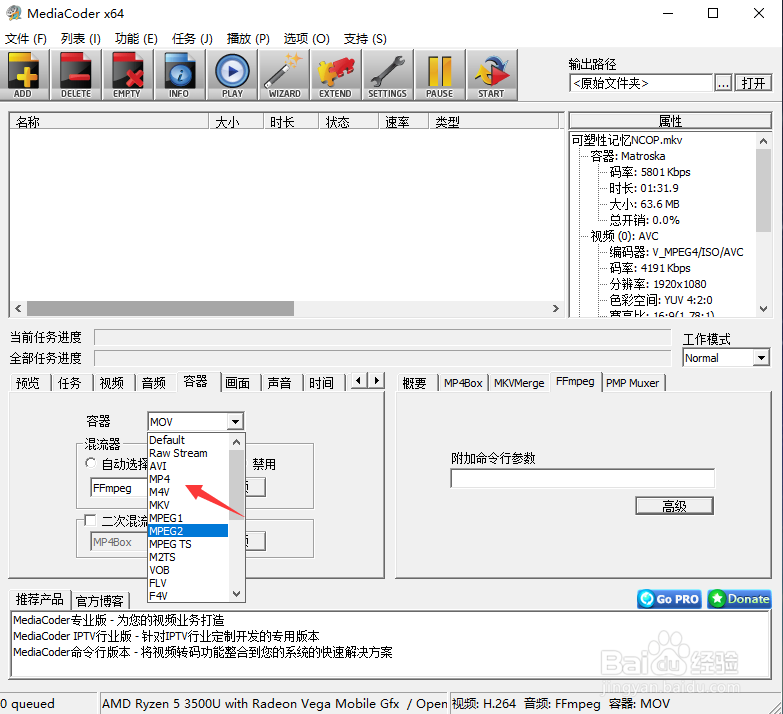
Task: Choose VOB from container list
Action: [x=188, y=570]
